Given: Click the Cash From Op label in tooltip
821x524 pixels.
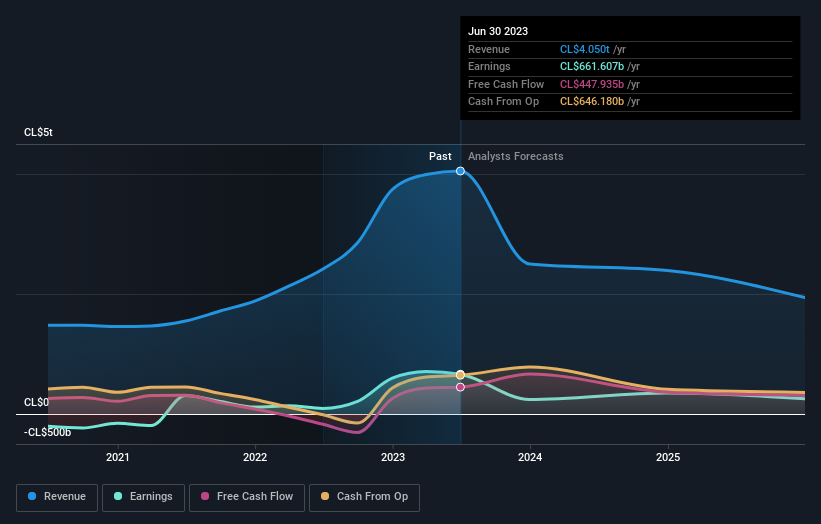Looking at the screenshot, I should tap(503, 102).
